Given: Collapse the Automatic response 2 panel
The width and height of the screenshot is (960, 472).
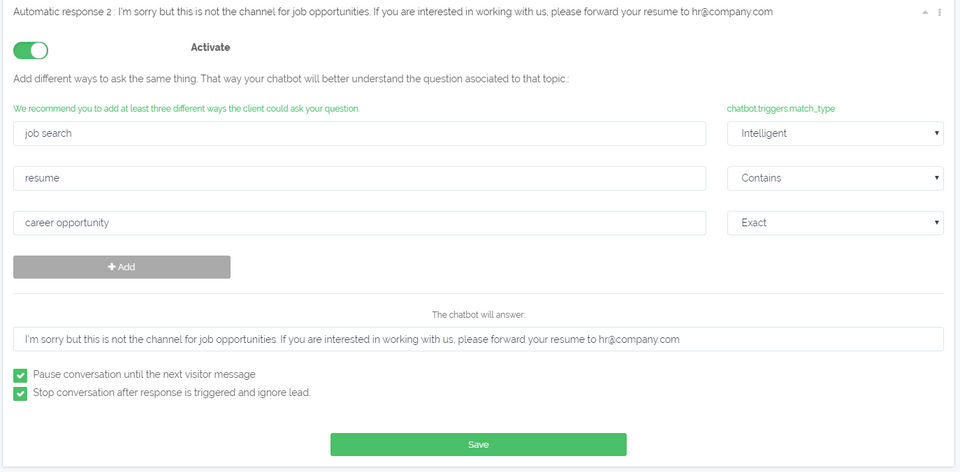Looking at the screenshot, I should [x=925, y=12].
